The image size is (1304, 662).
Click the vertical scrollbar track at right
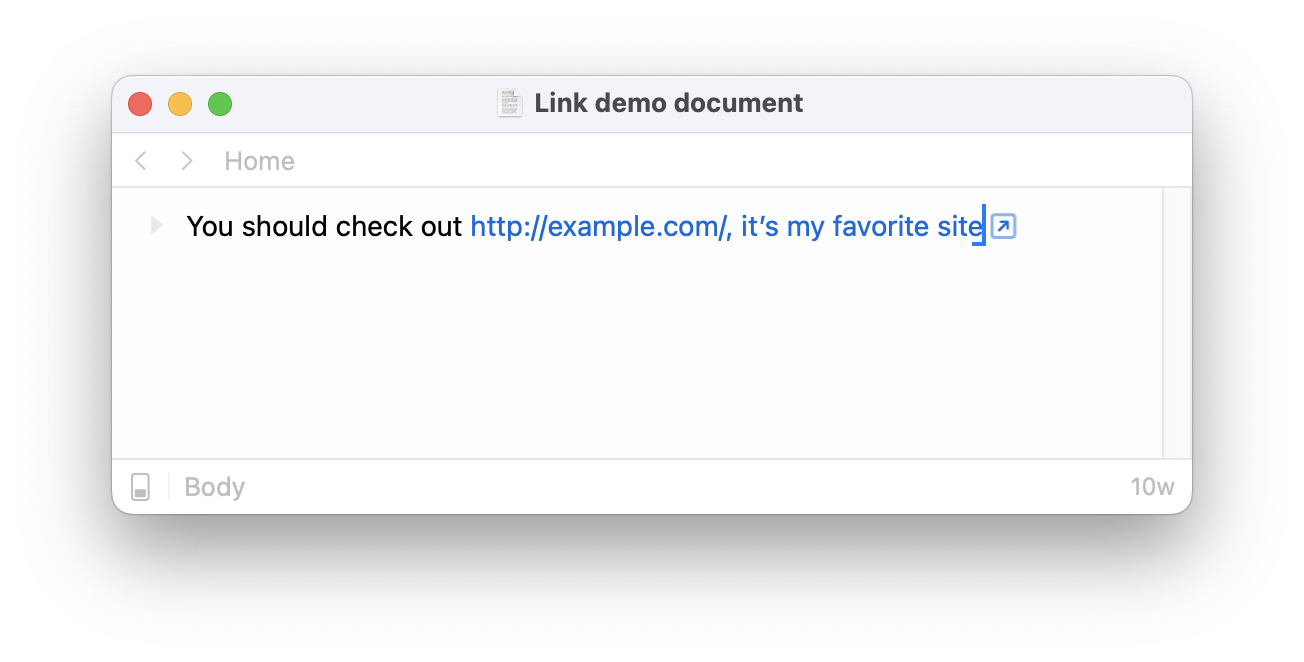(1177, 323)
